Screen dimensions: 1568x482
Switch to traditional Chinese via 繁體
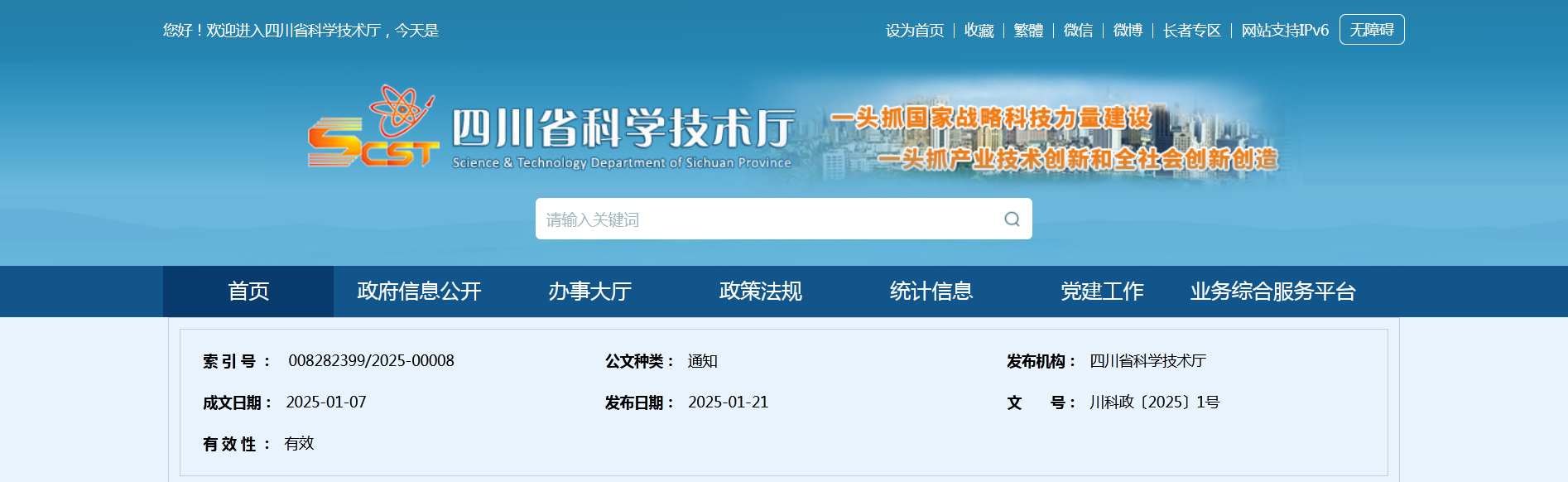click(1028, 31)
